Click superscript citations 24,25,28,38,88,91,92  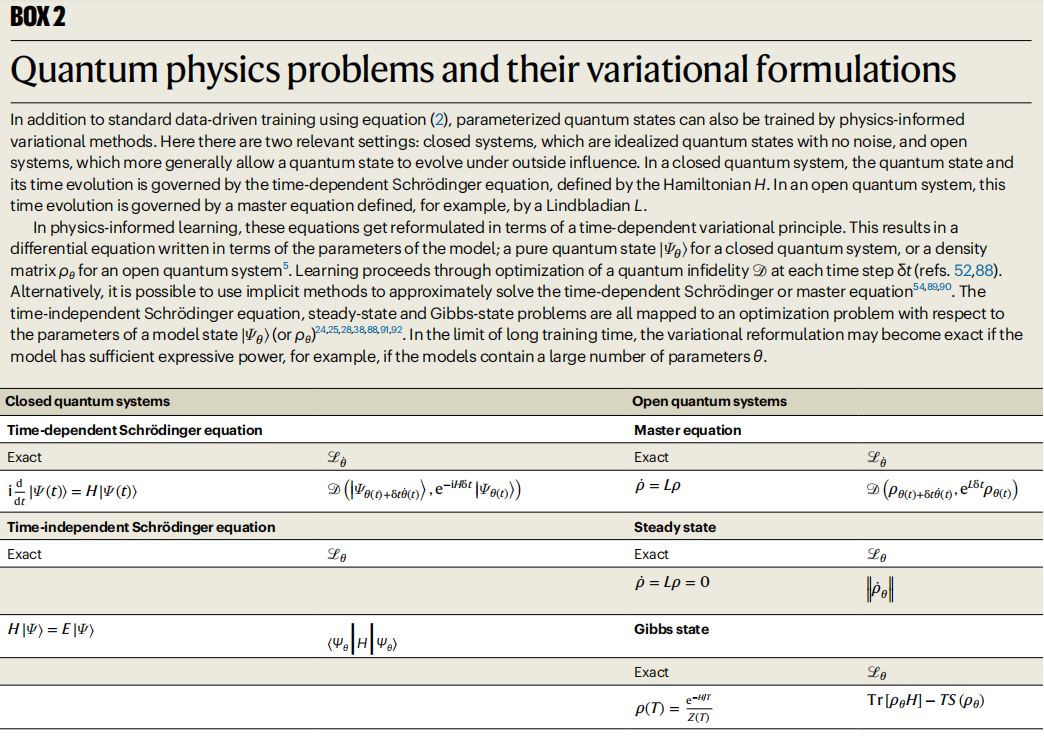tap(358, 330)
